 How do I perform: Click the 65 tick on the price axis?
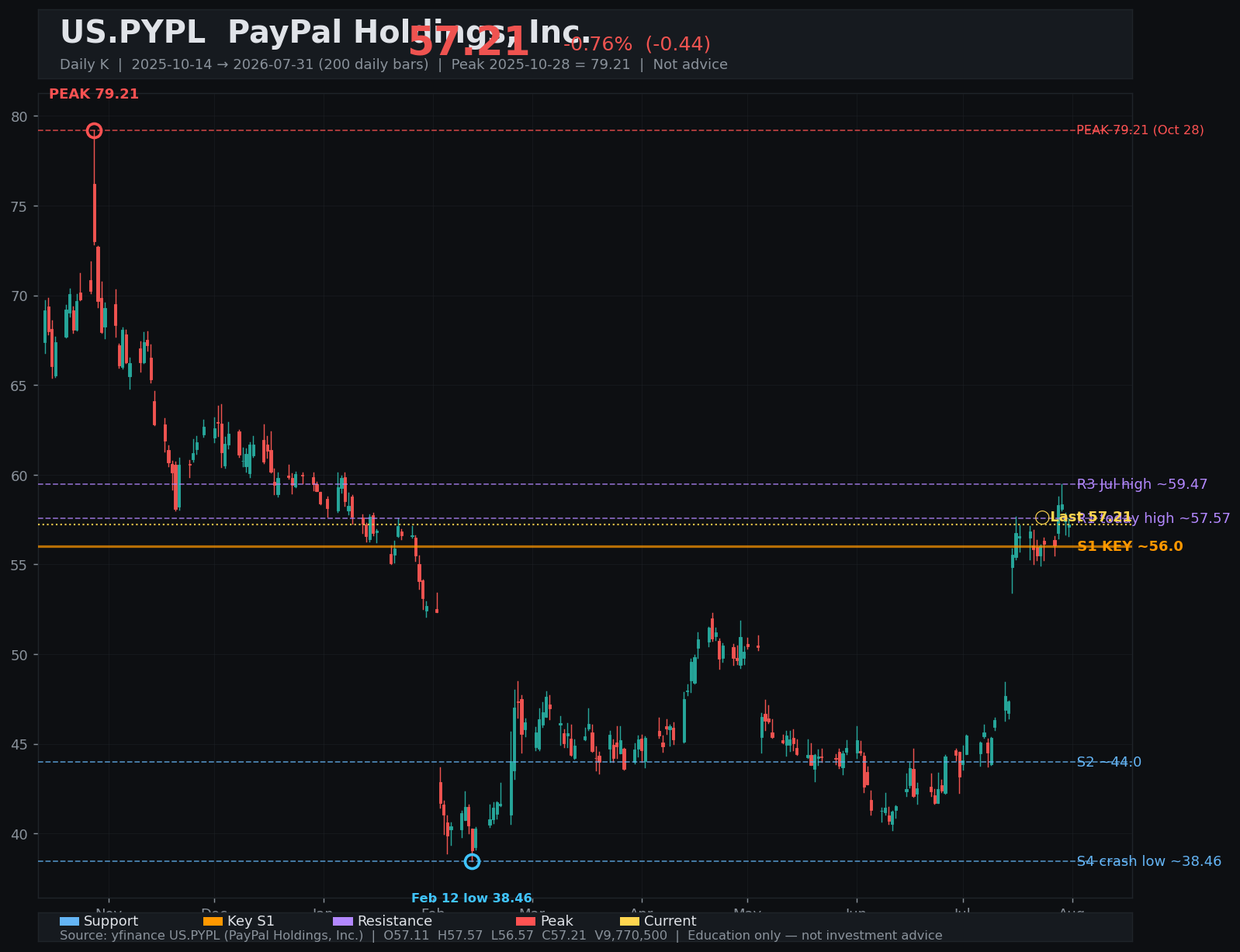(x=19, y=386)
